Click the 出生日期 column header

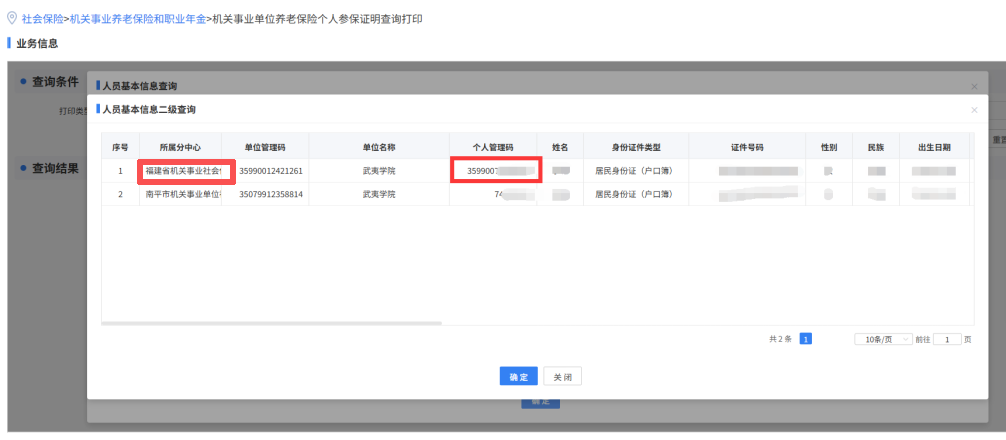coord(934,147)
